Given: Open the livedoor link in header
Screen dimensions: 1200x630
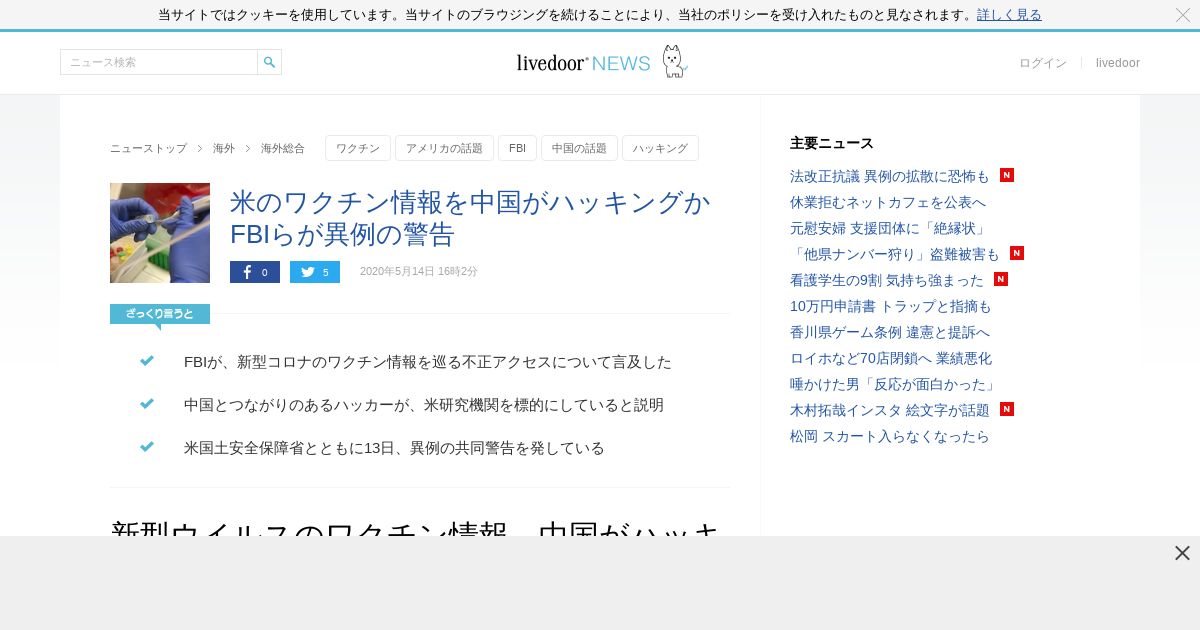Looking at the screenshot, I should tap(1118, 63).
